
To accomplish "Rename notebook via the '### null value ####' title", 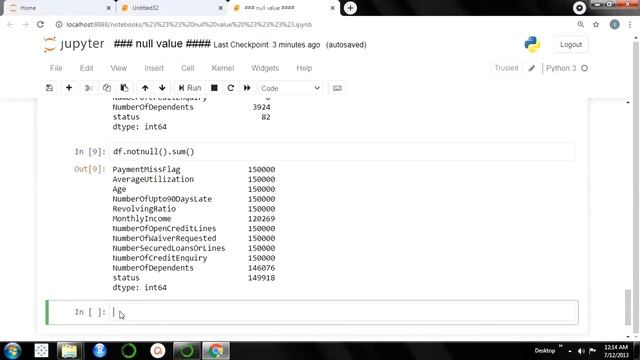I will tap(162, 44).
